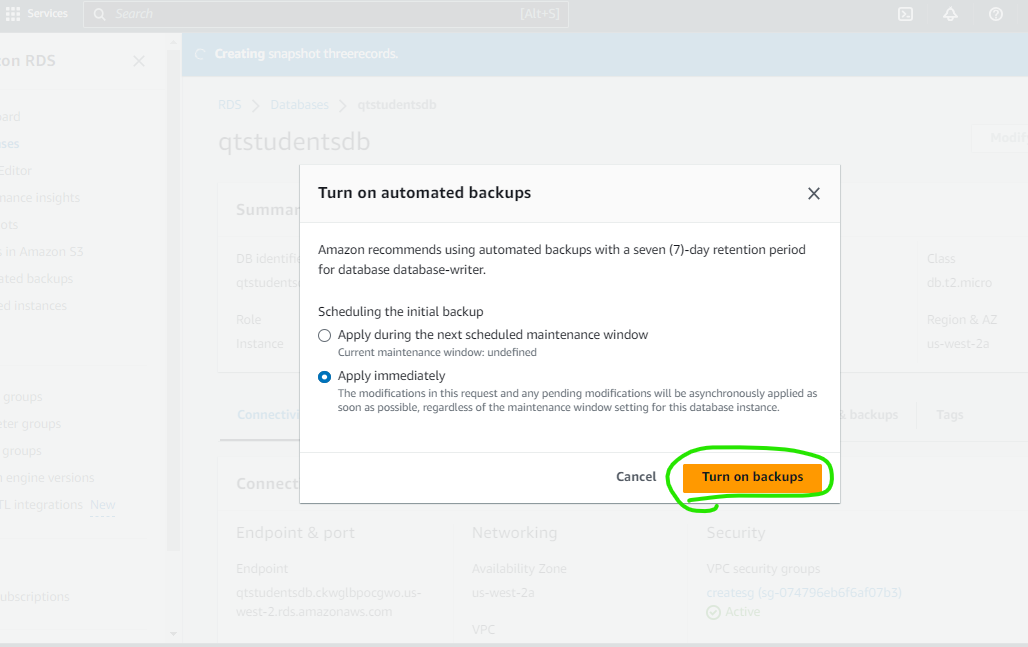This screenshot has width=1028, height=647.
Task: Open the CloudShell terminal icon
Action: coord(905,14)
